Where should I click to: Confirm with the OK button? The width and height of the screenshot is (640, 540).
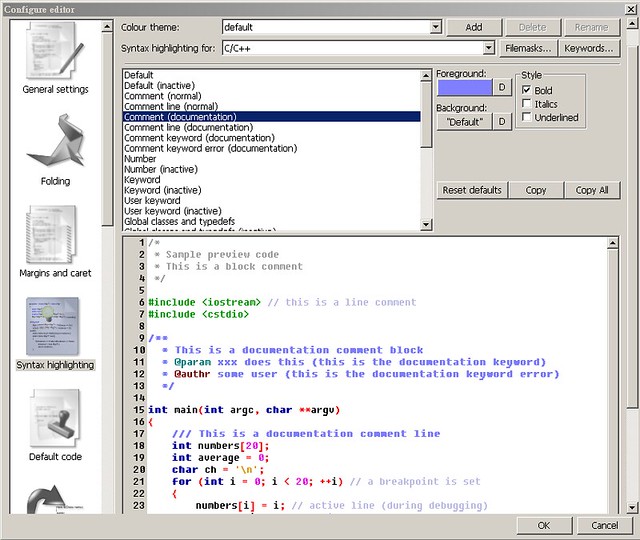[x=544, y=525]
